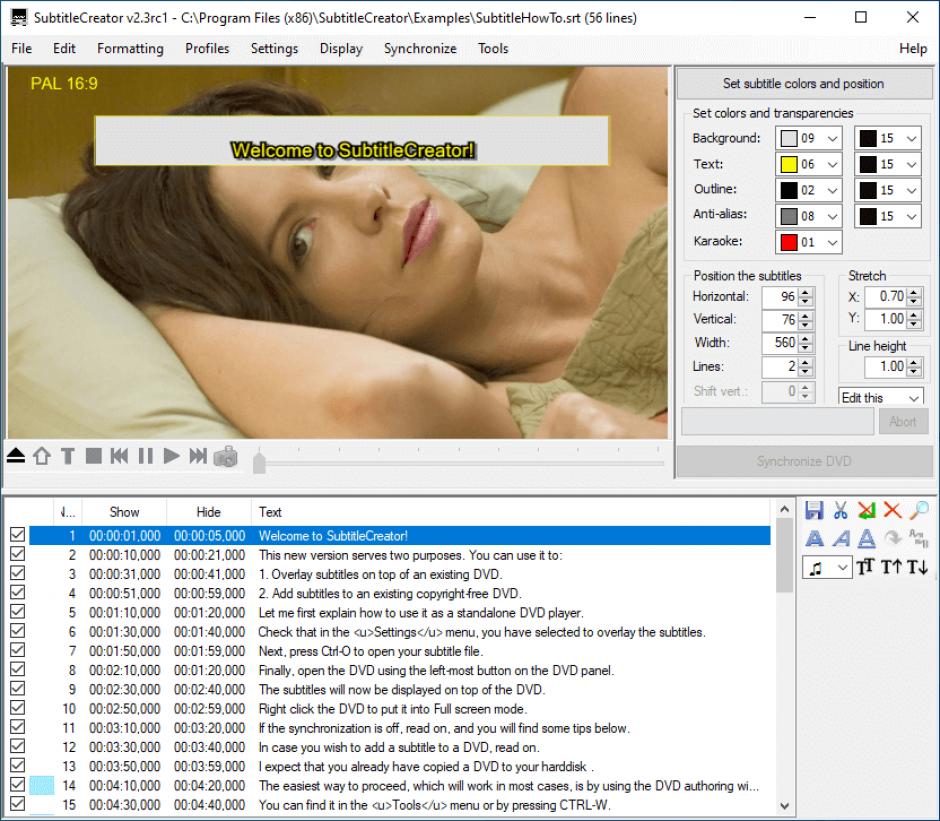Click the red X with green arrow icon

[866, 510]
